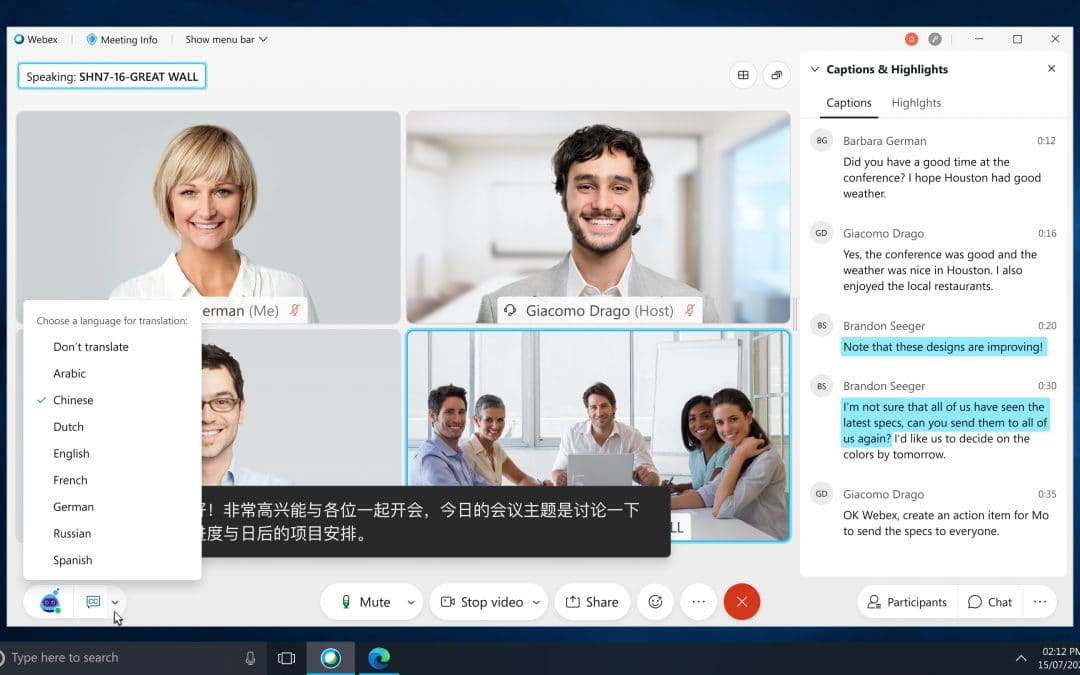This screenshot has height=675, width=1080.
Task: Open the Chat panel
Action: [x=990, y=602]
